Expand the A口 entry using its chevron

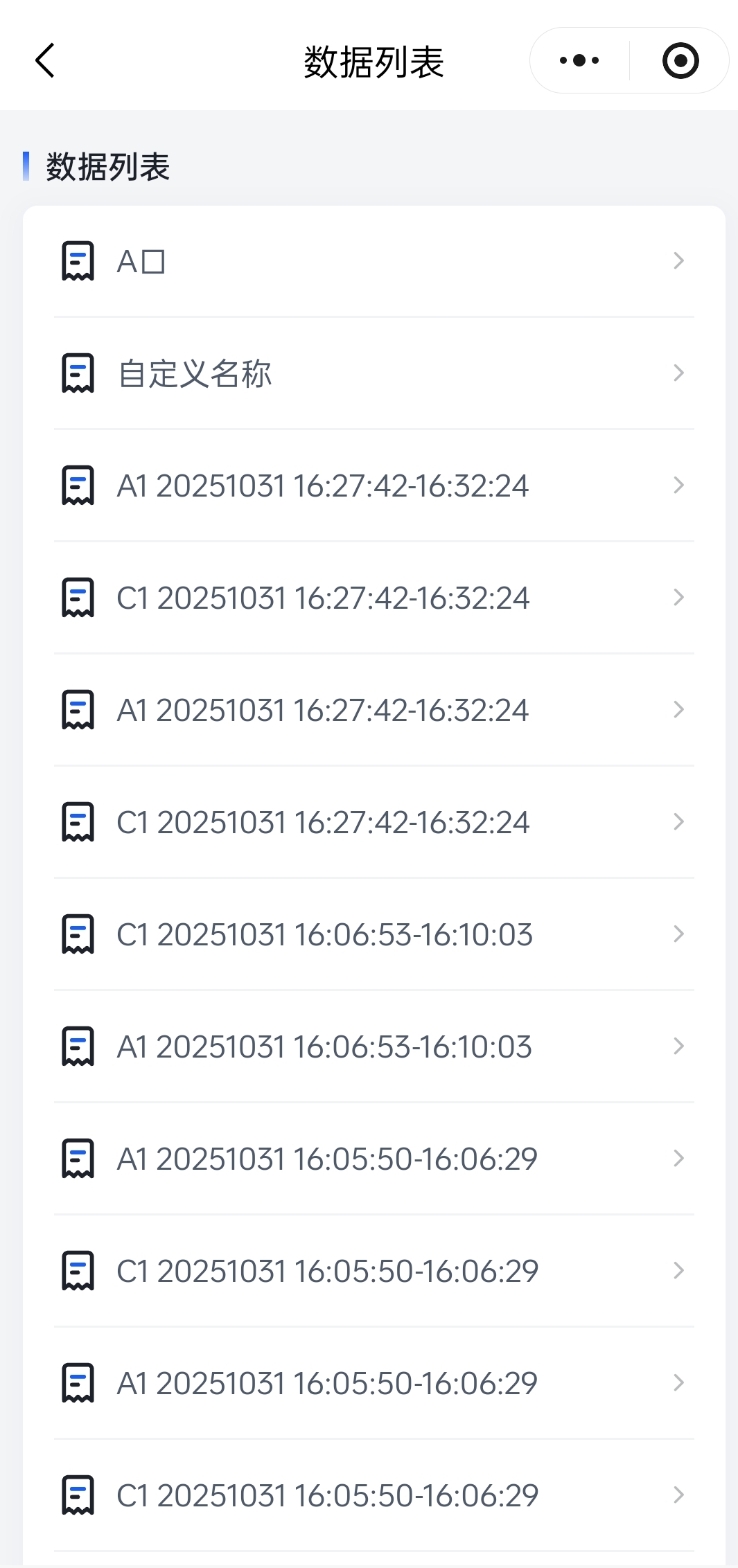pos(678,261)
